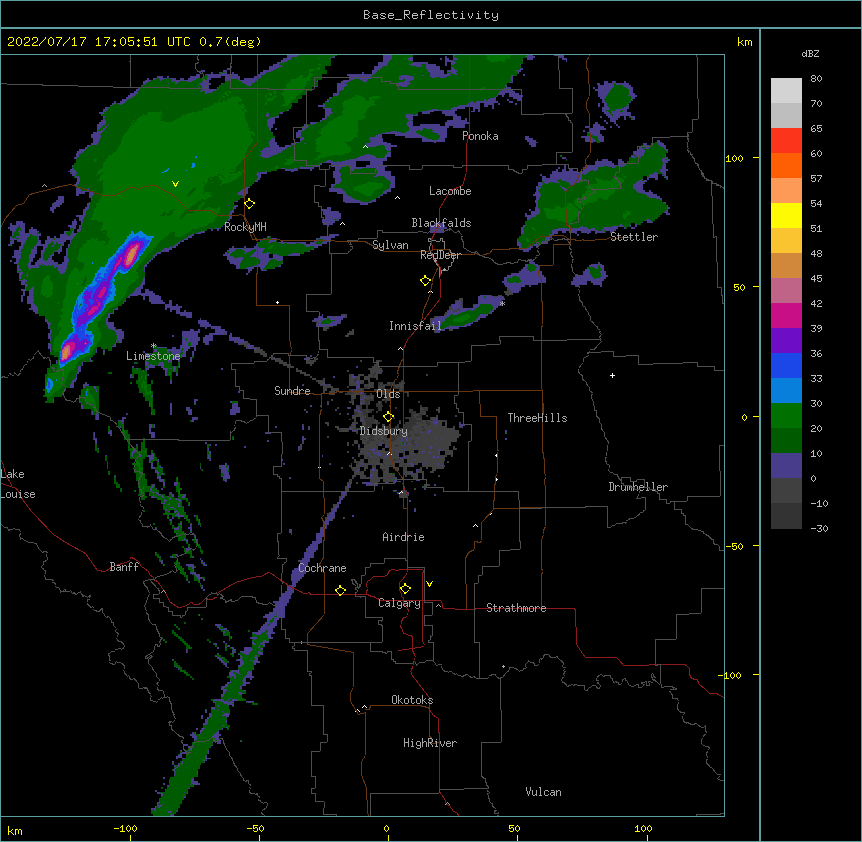Screen dimensions: 862x842
Task: Click the Blackfalds city label
Action: pyautogui.click(x=441, y=223)
